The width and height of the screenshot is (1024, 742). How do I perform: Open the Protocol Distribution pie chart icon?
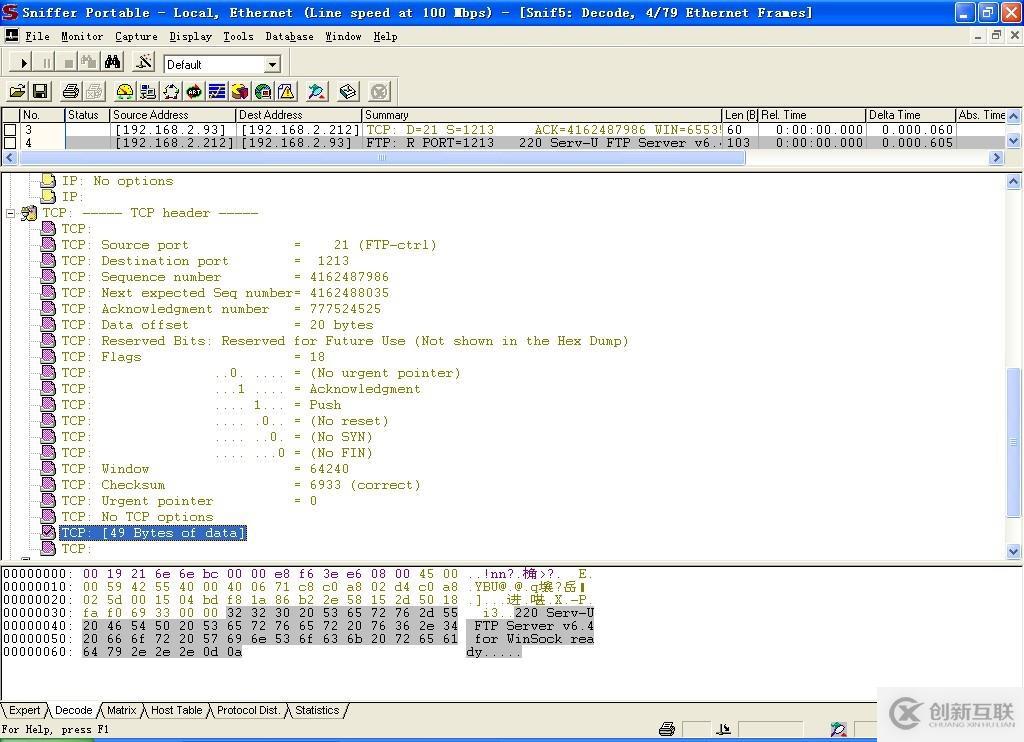[x=240, y=92]
